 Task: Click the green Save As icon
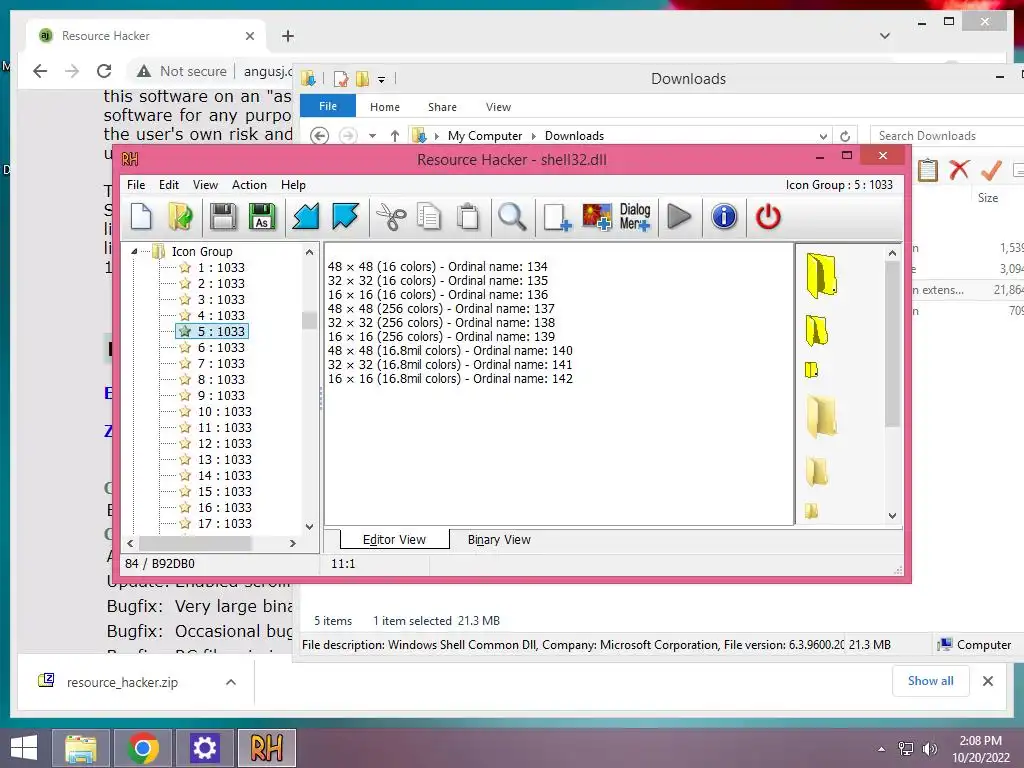click(262, 217)
